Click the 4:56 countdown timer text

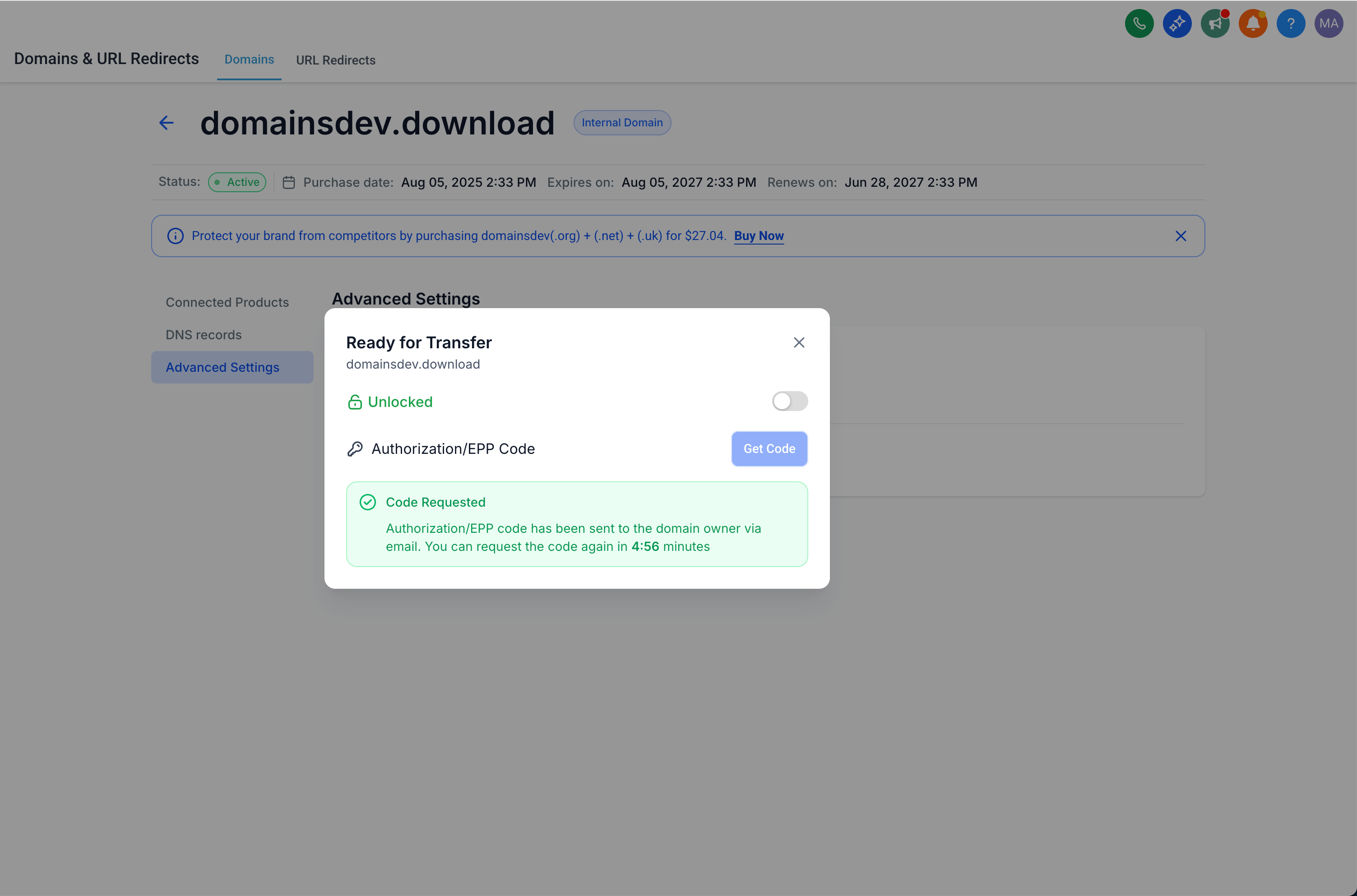click(x=645, y=546)
